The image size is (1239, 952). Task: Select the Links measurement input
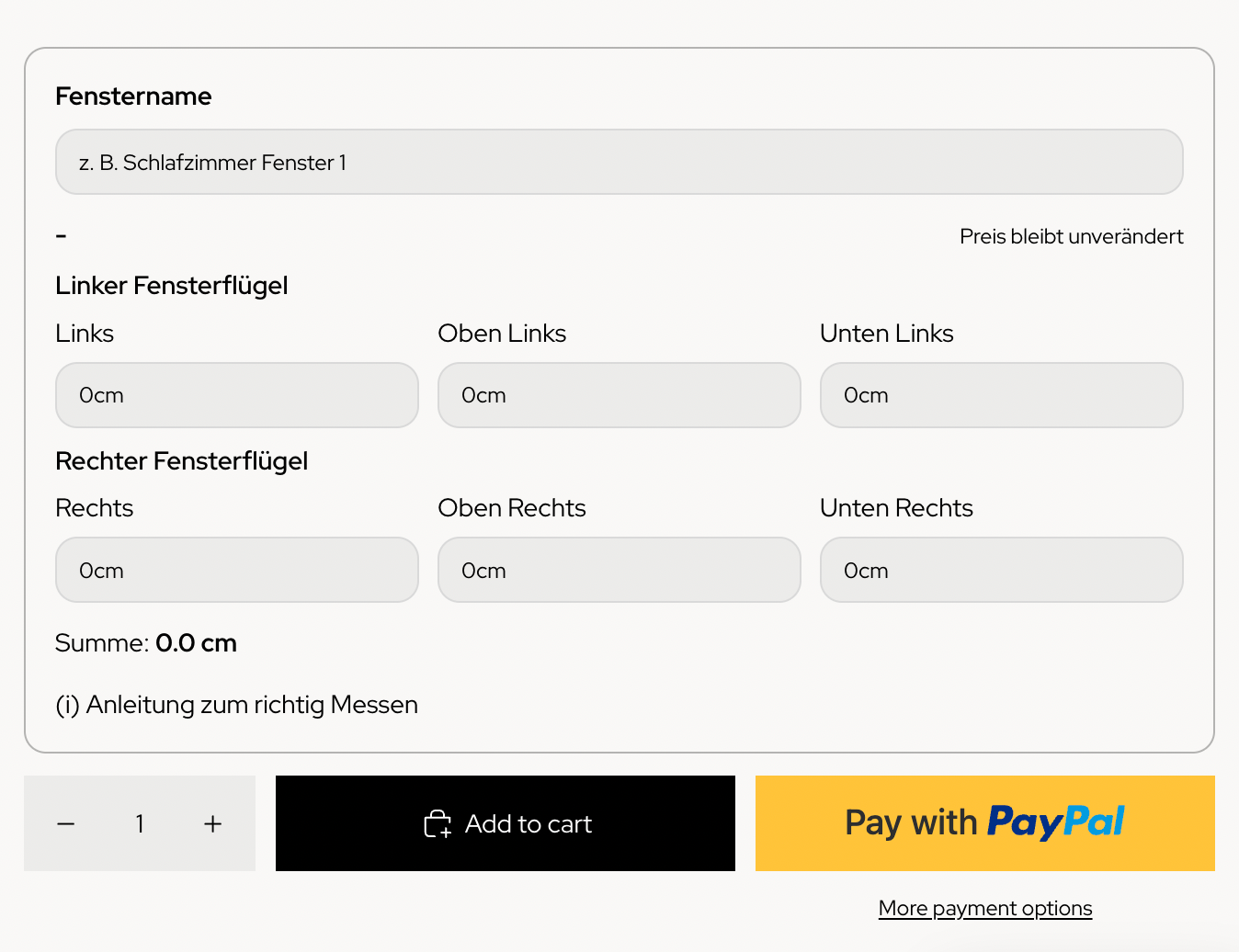pos(236,395)
